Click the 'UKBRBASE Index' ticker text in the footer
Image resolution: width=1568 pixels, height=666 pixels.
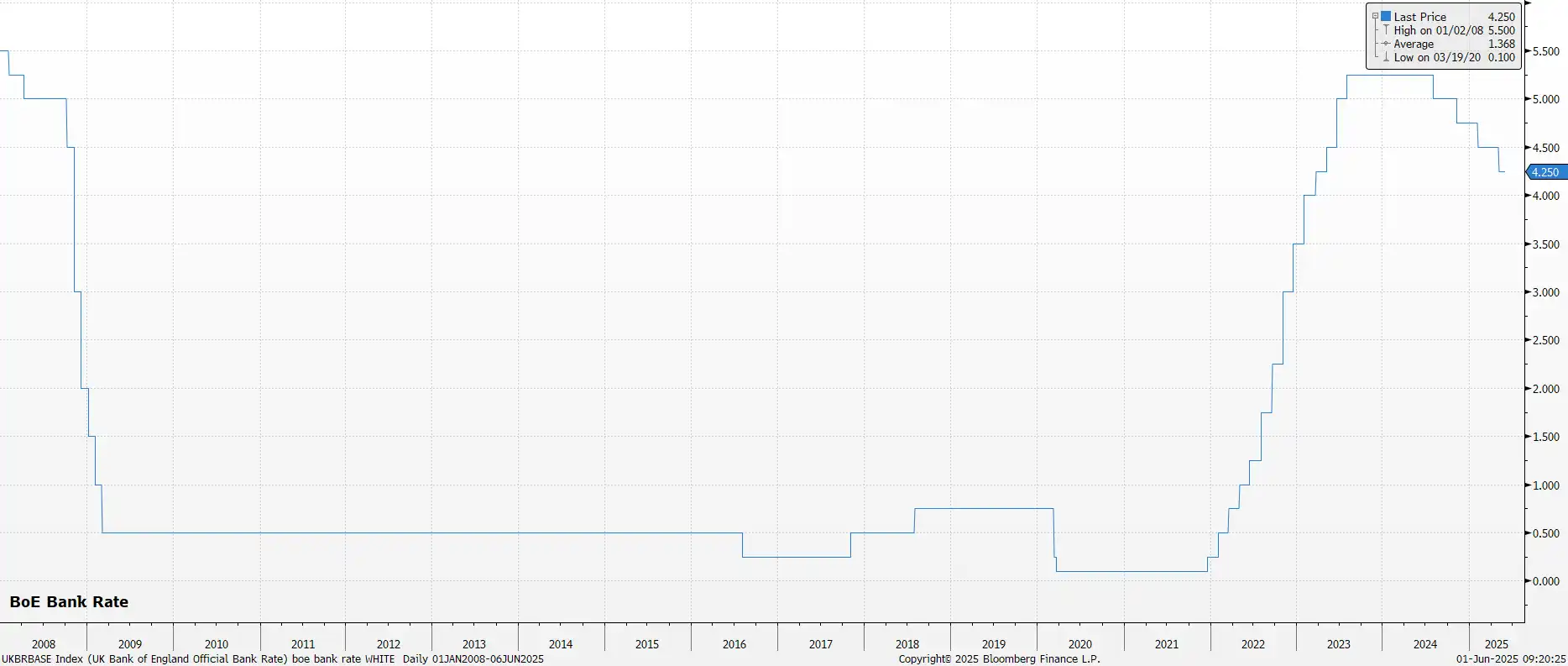42,659
